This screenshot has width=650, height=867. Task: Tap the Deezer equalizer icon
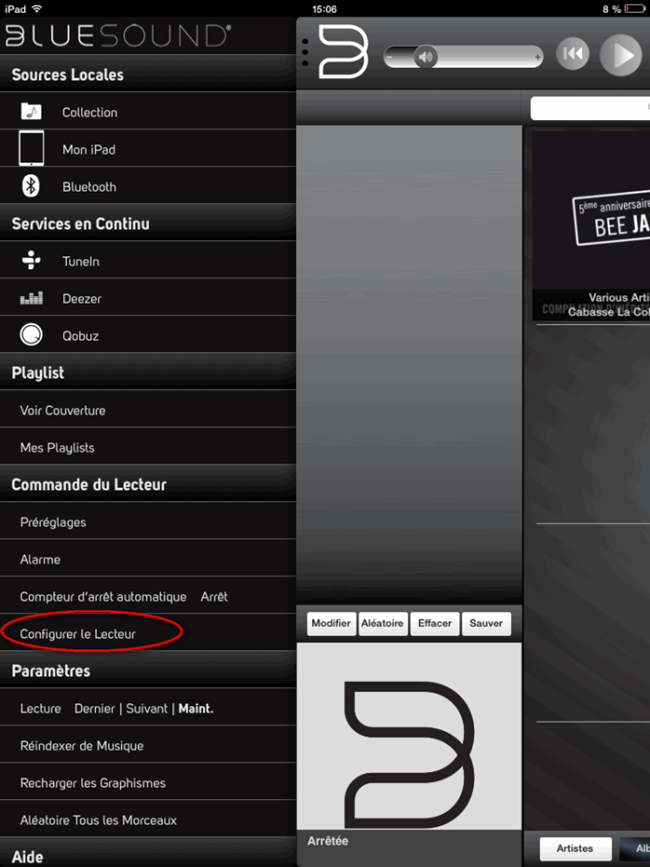point(31,298)
